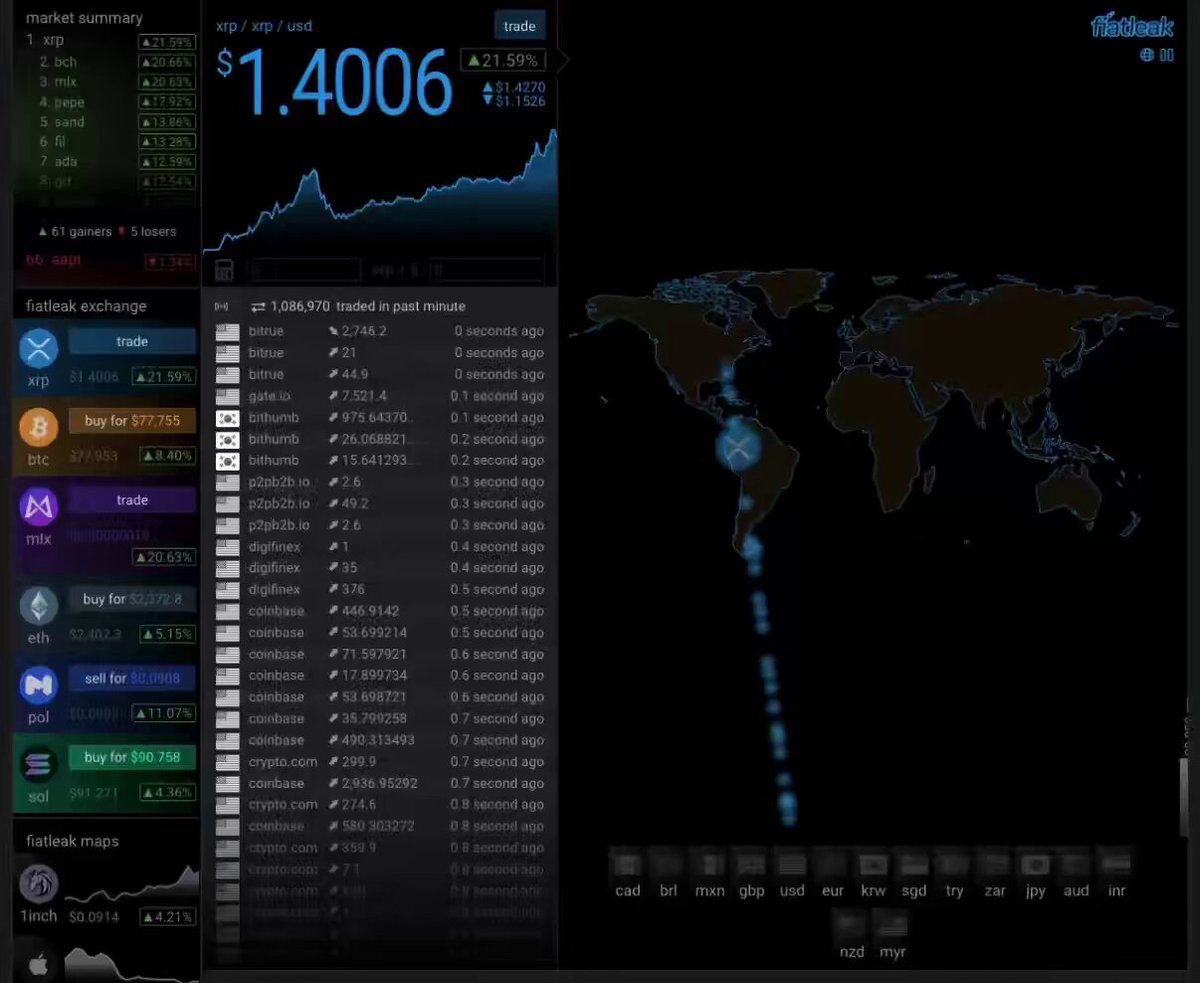Click the try currency flag
Viewport: 1200px width, 983px height.
coord(954,865)
